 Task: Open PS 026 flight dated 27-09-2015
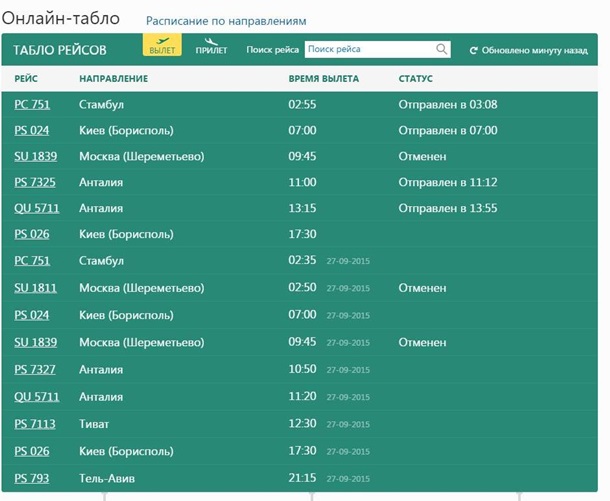(x=31, y=451)
